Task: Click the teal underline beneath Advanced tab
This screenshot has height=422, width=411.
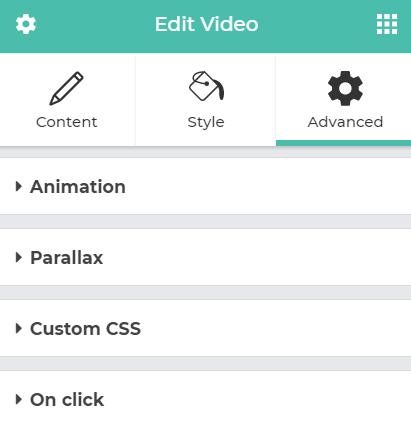Action: click(x=343, y=143)
